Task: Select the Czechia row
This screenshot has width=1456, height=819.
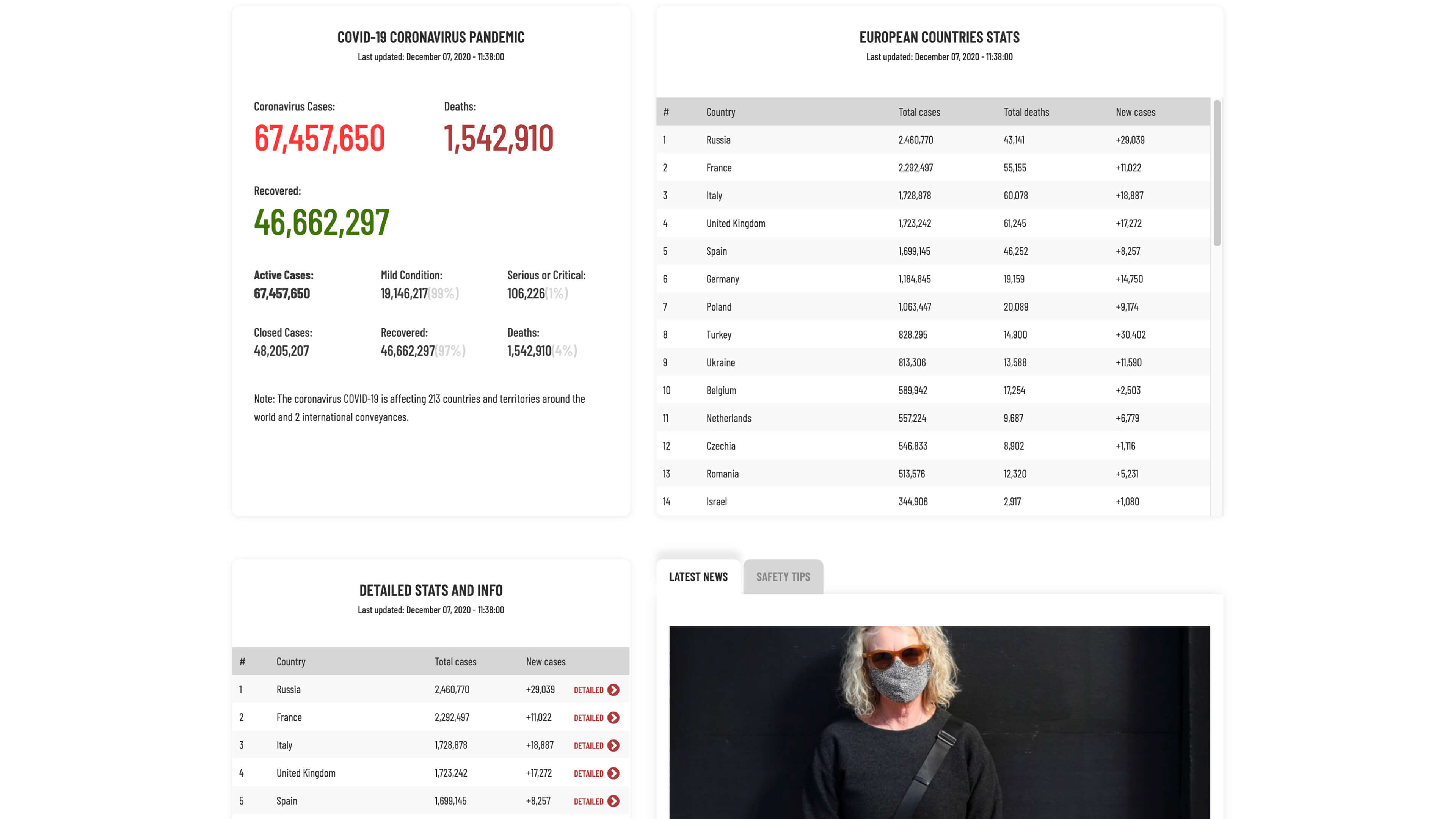Action: pos(933,446)
